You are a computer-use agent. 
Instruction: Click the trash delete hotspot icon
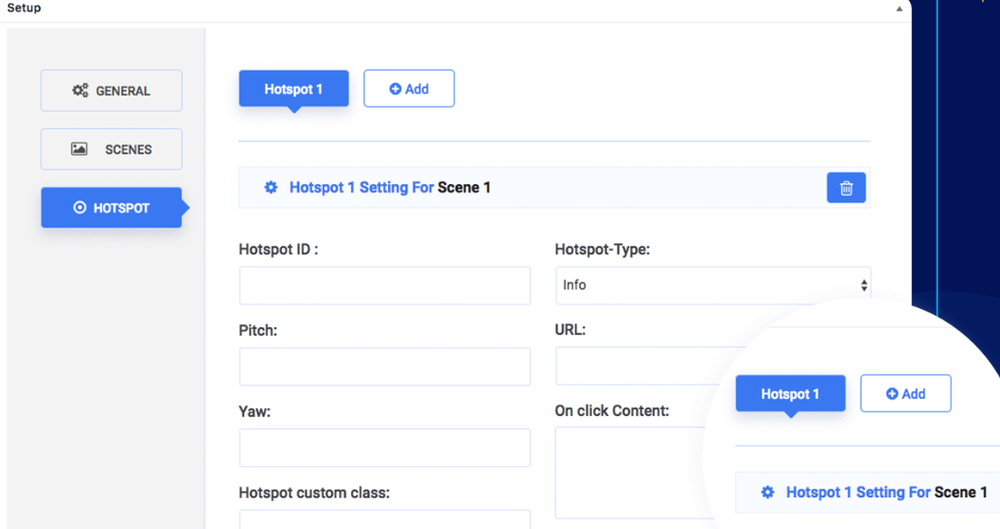(846, 188)
